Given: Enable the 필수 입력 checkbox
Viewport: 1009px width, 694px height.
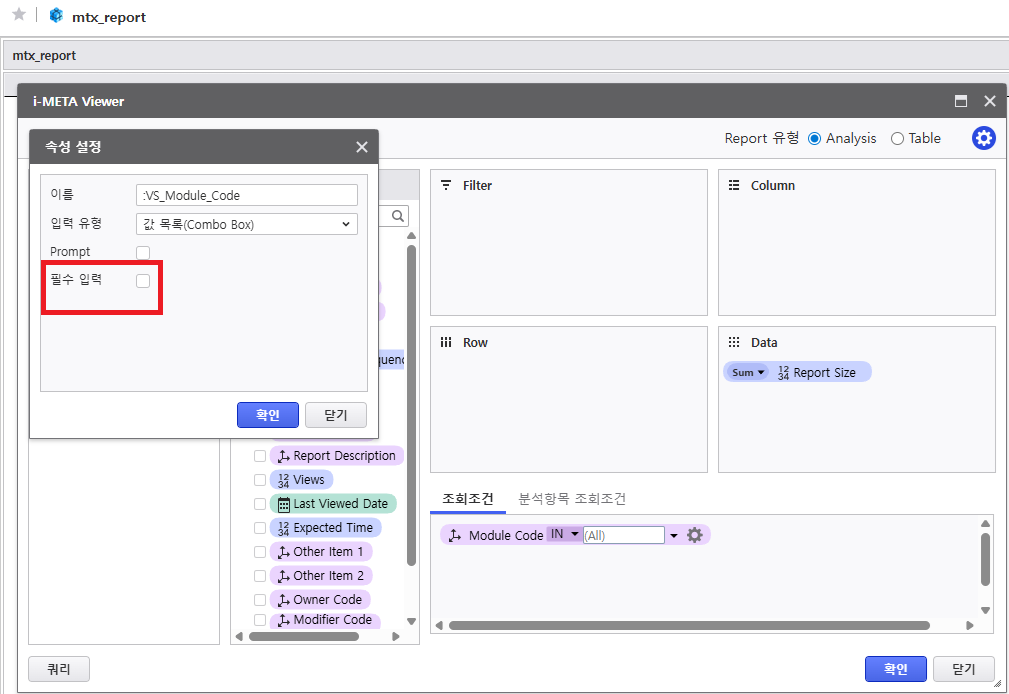Looking at the screenshot, I should pos(143,281).
